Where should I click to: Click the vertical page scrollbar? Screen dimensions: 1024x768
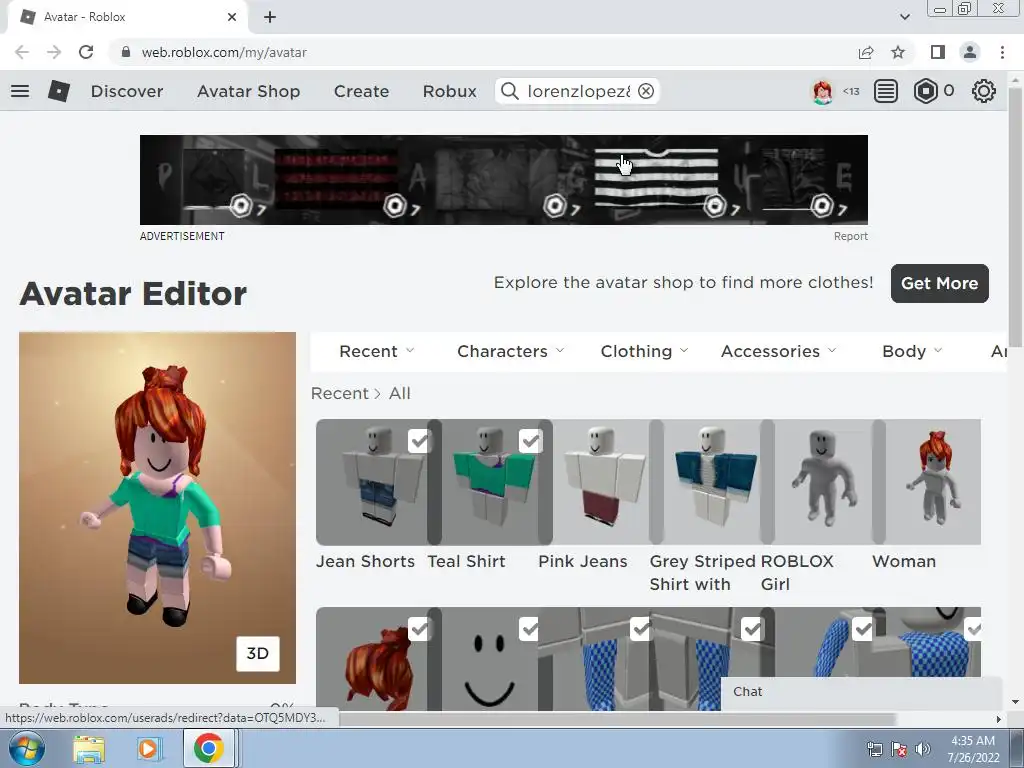click(1015, 218)
